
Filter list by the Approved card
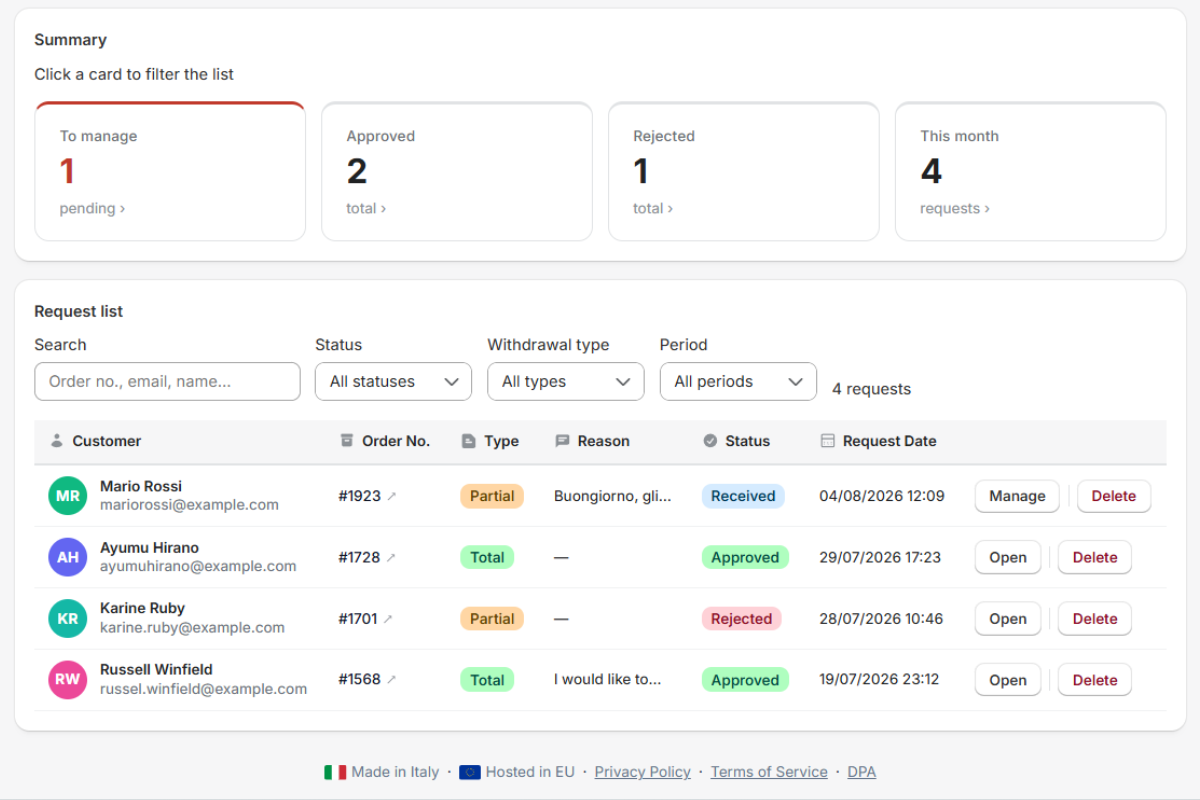click(x=457, y=171)
